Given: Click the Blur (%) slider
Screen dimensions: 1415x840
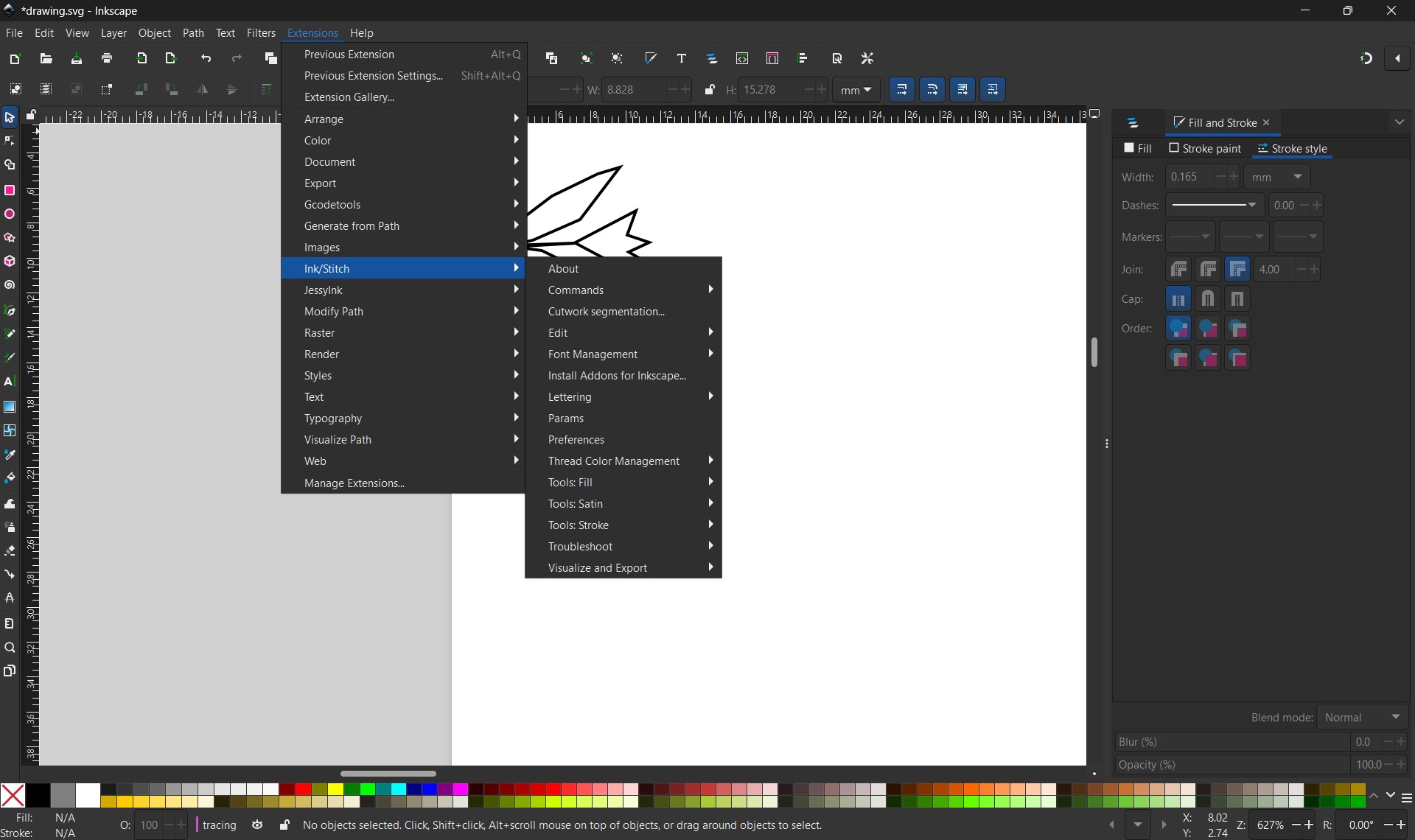Looking at the screenshot, I should [x=1233, y=742].
